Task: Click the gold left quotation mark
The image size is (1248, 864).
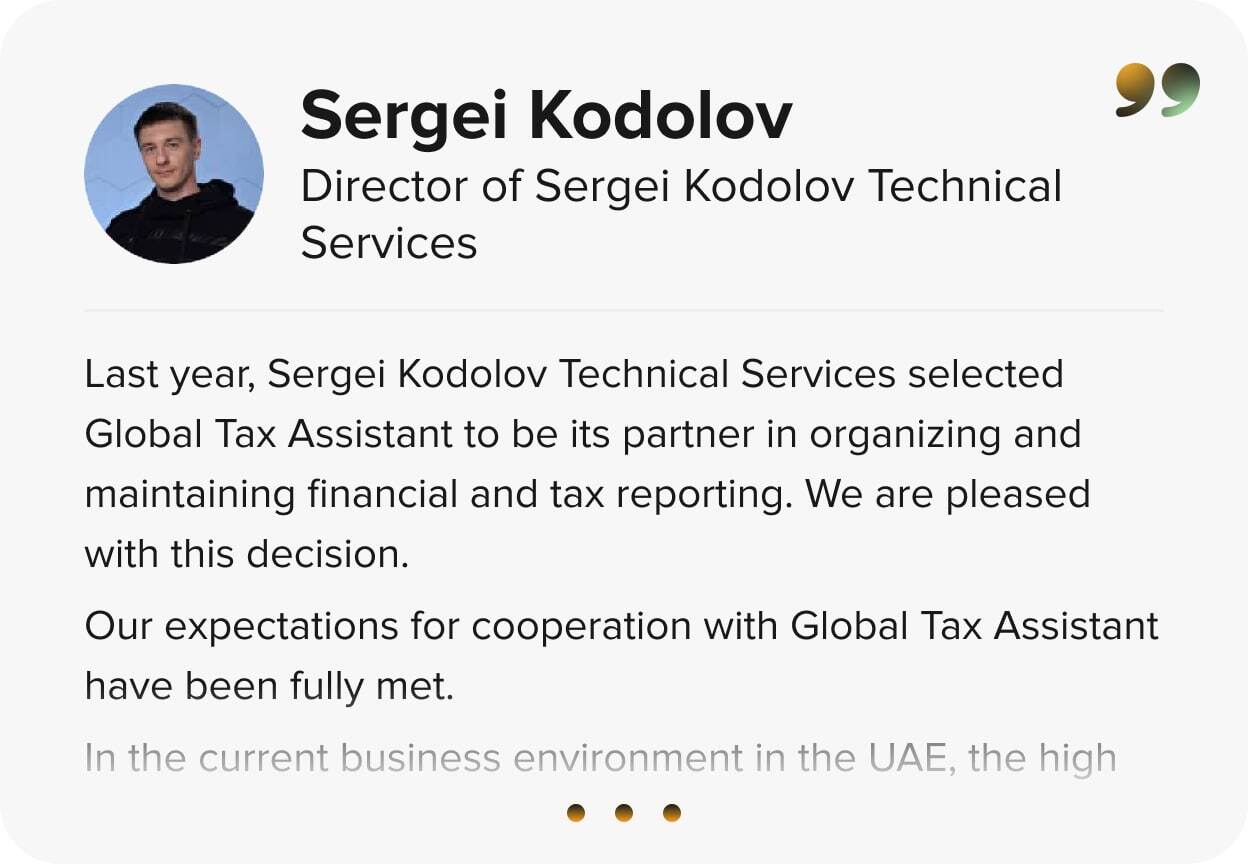Action: tap(1135, 90)
